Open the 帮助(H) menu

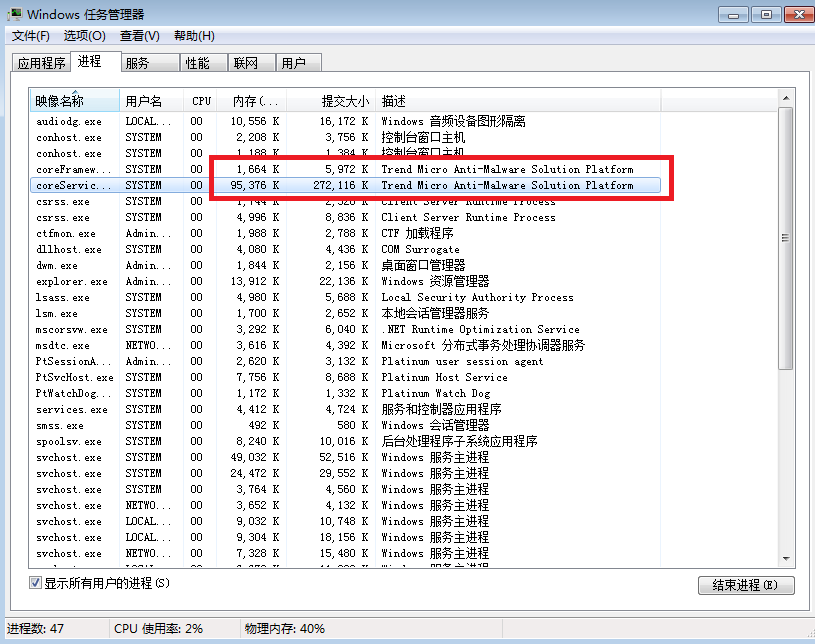pyautogui.click(x=194, y=36)
